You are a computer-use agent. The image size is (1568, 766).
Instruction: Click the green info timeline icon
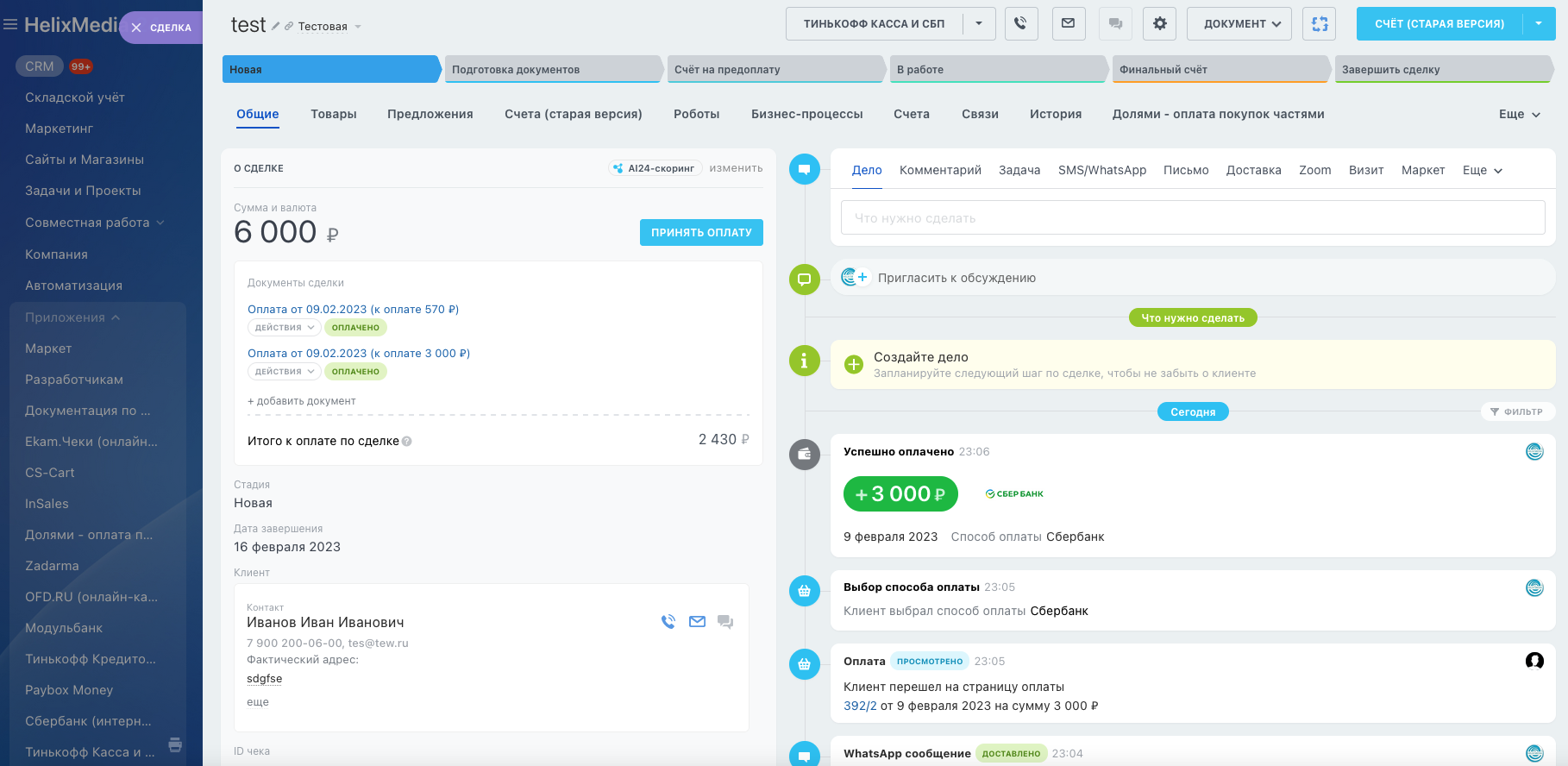(804, 361)
